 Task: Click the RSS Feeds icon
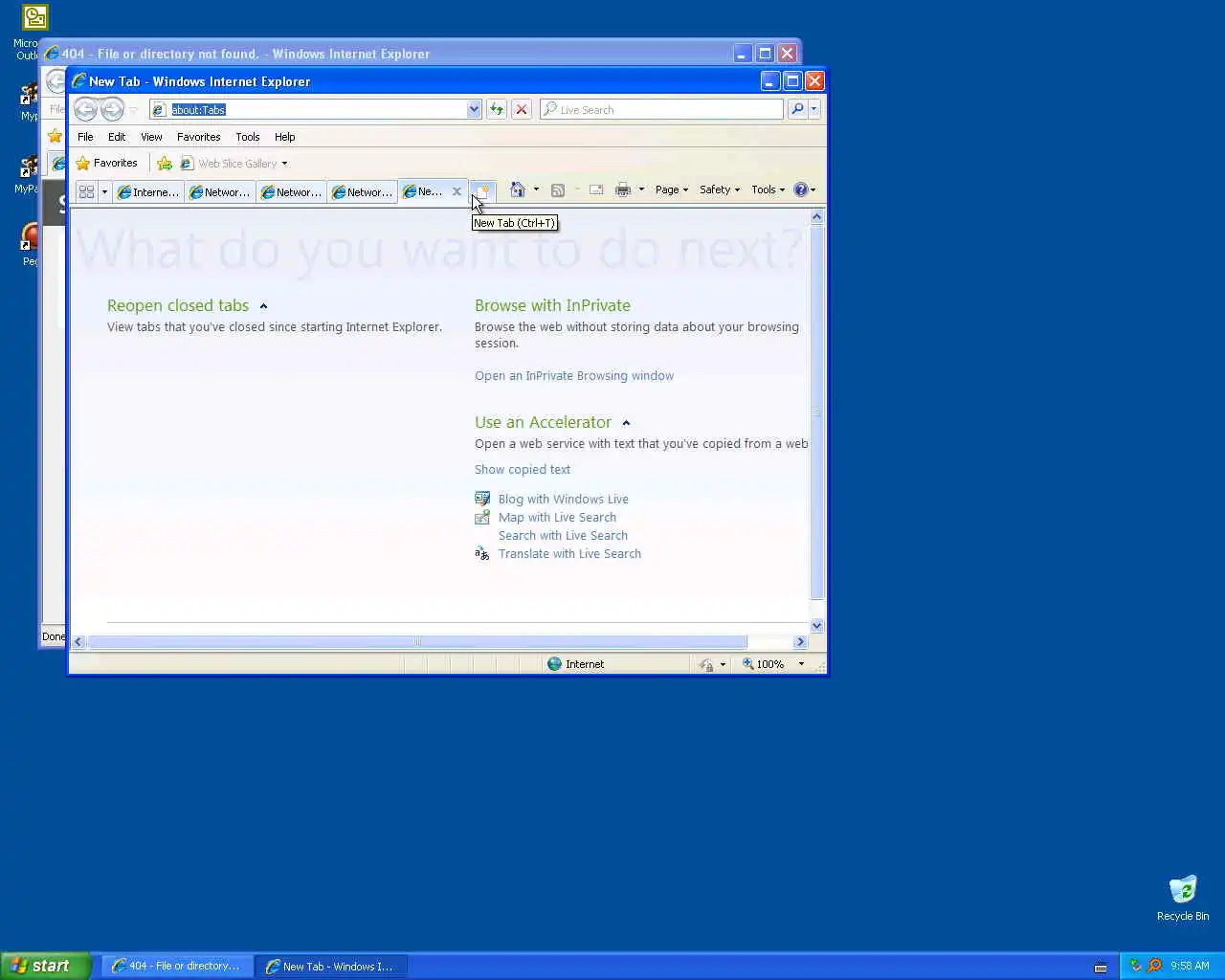[x=558, y=189]
